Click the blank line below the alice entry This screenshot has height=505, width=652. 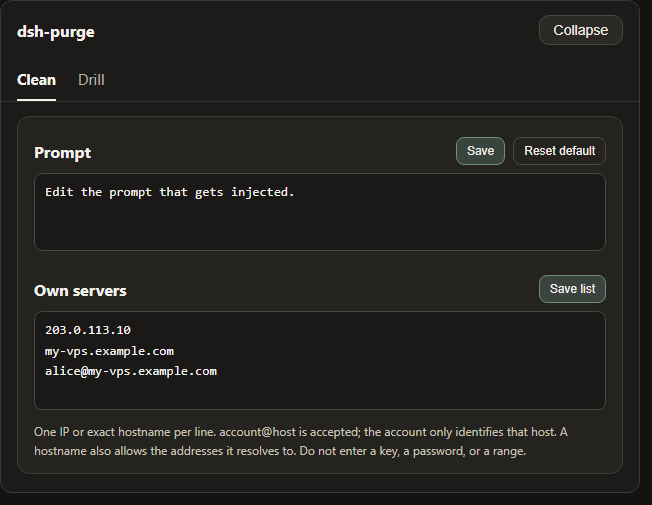point(320,393)
